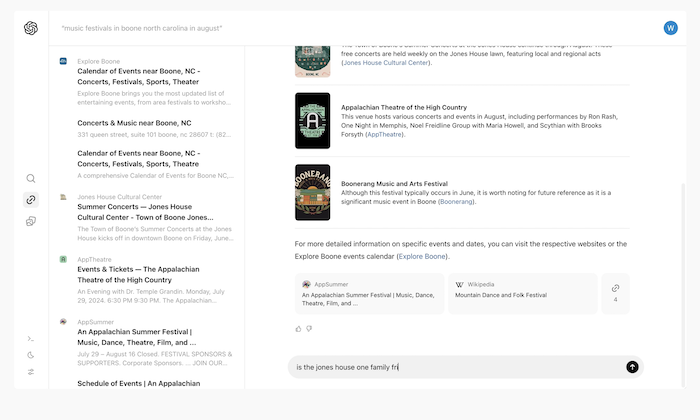Select the links icon in sidebar
The height and width of the screenshot is (420, 700).
tap(31, 200)
